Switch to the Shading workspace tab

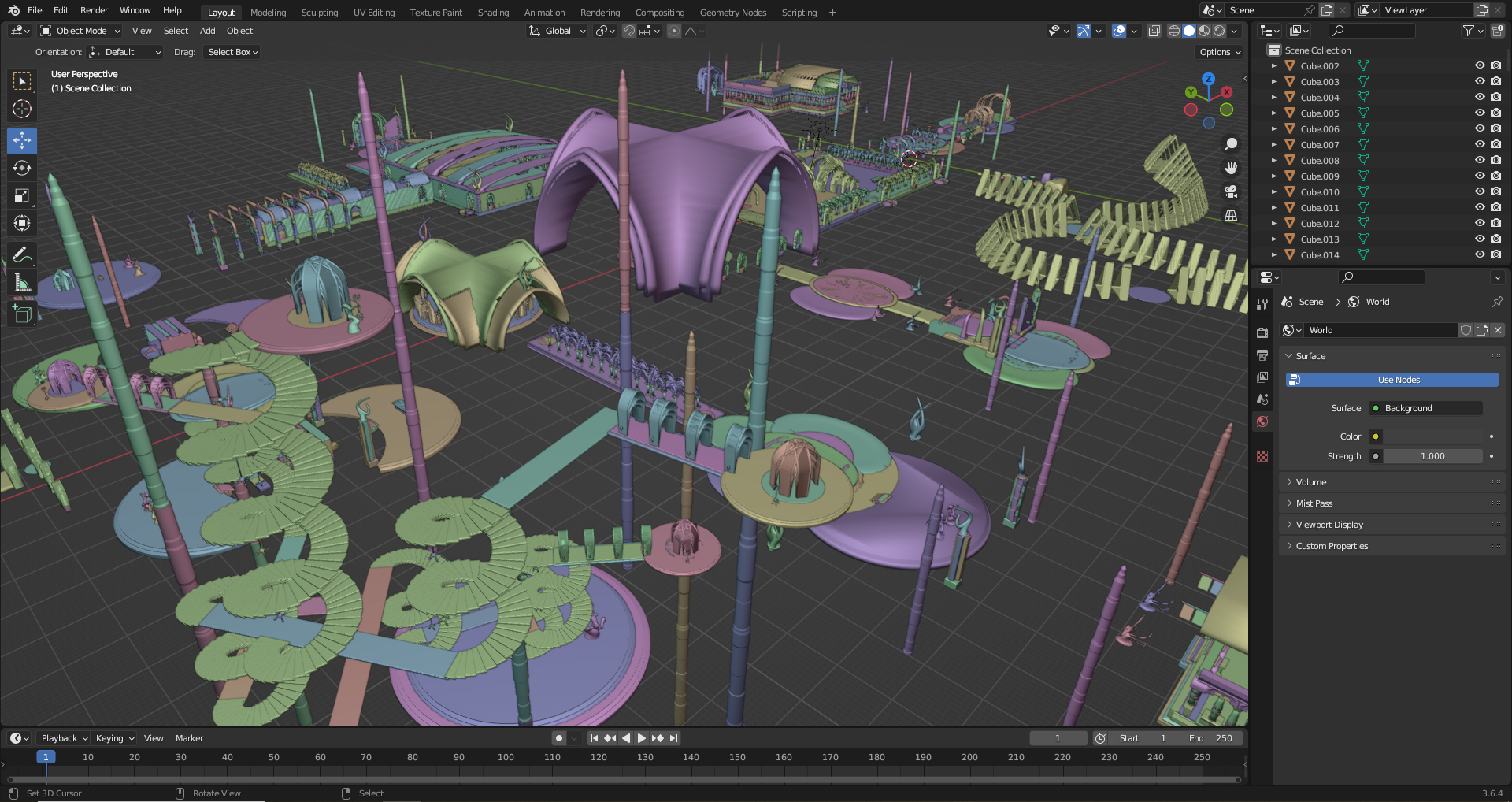pyautogui.click(x=493, y=13)
